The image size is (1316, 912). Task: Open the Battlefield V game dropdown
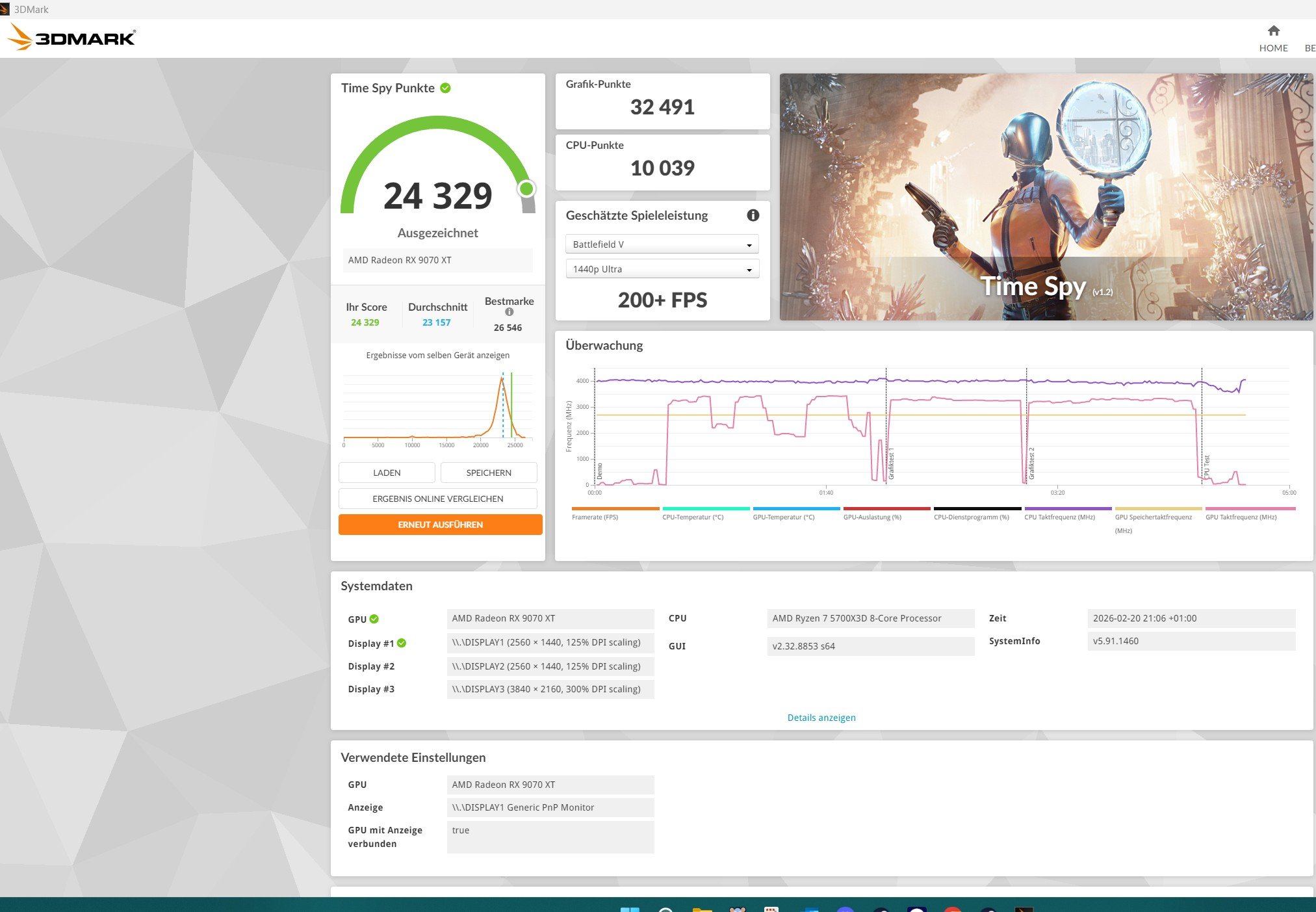[x=662, y=244]
